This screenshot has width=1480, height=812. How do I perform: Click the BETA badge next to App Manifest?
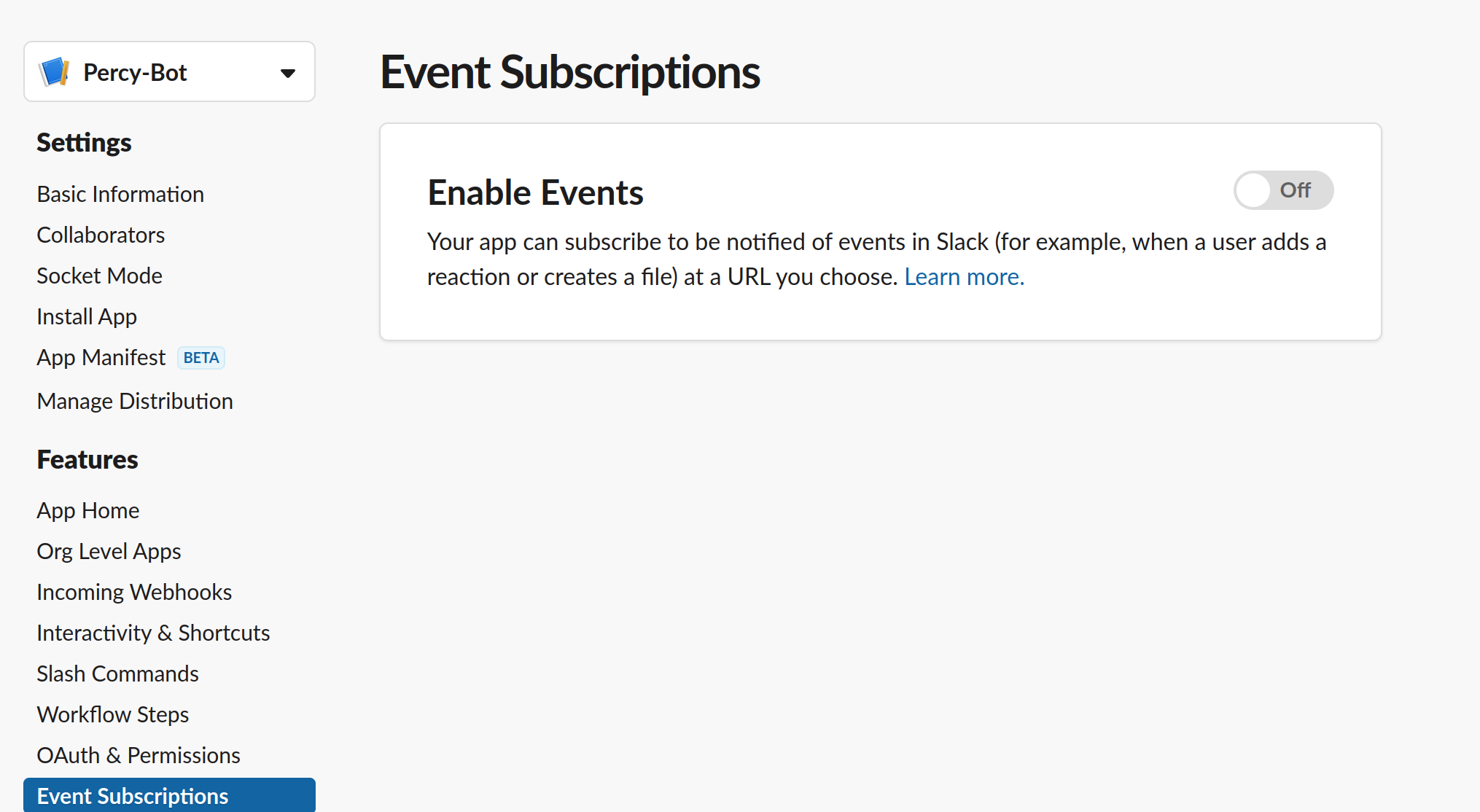click(x=201, y=358)
